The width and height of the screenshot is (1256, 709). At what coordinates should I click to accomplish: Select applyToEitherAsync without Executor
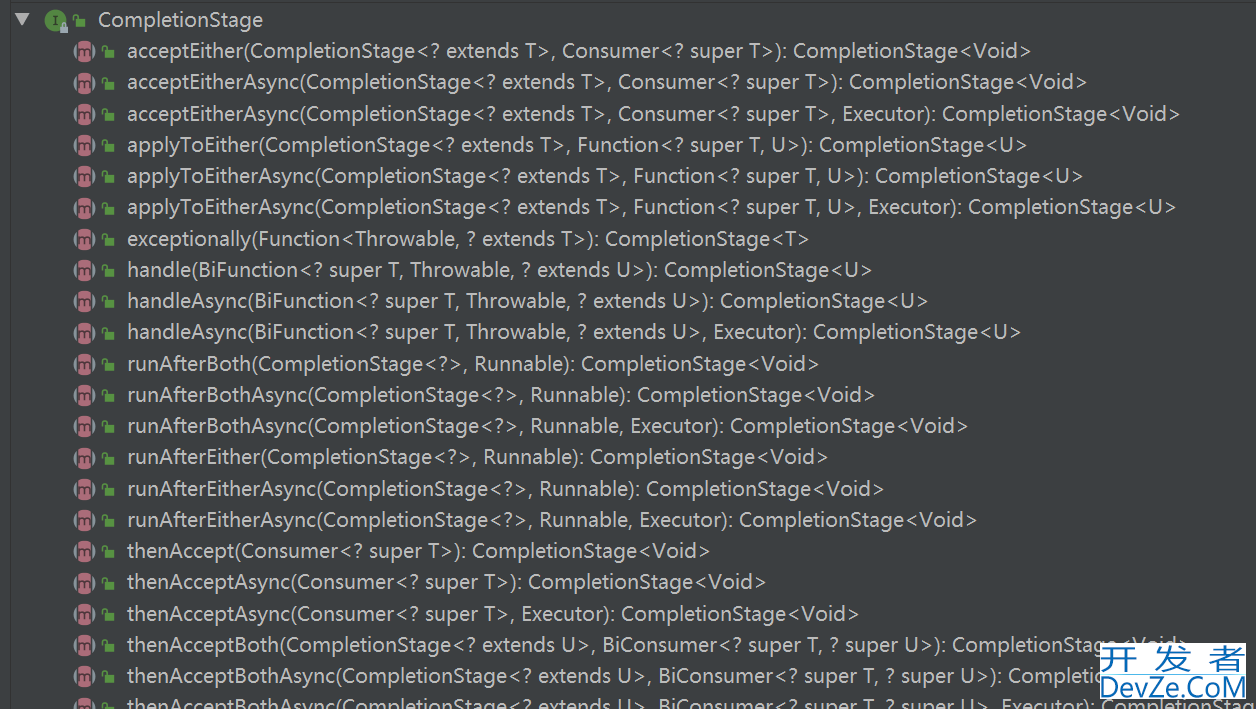pos(605,176)
